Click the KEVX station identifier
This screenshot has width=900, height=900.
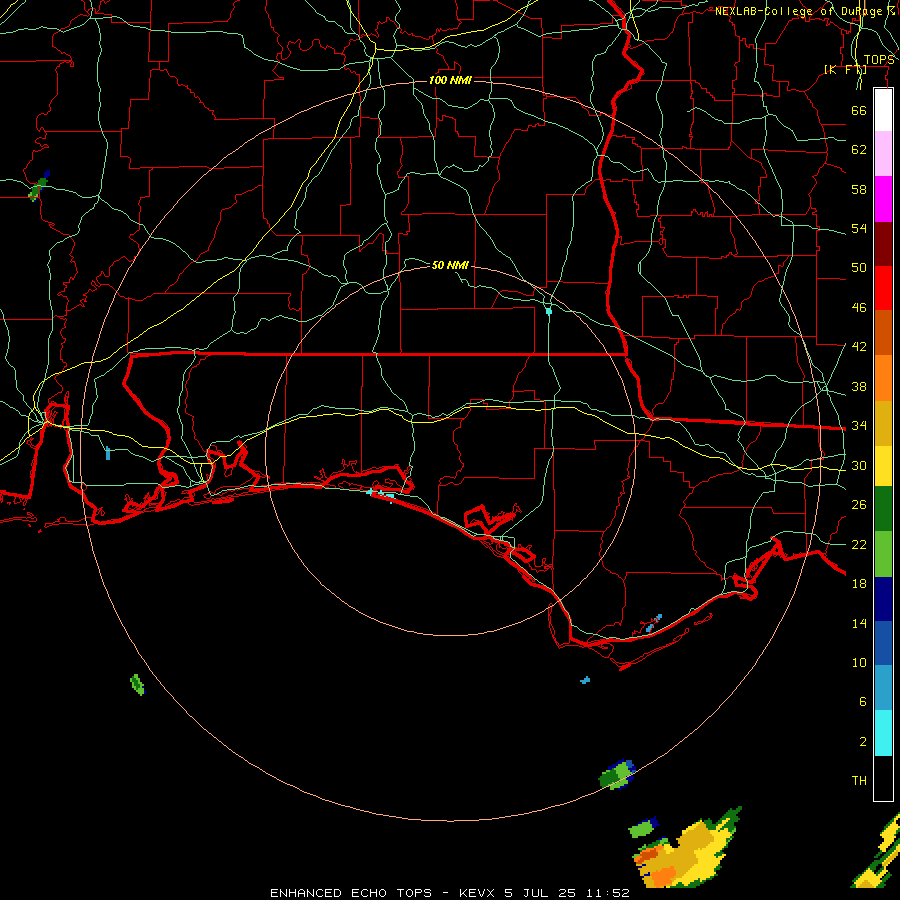(x=477, y=893)
